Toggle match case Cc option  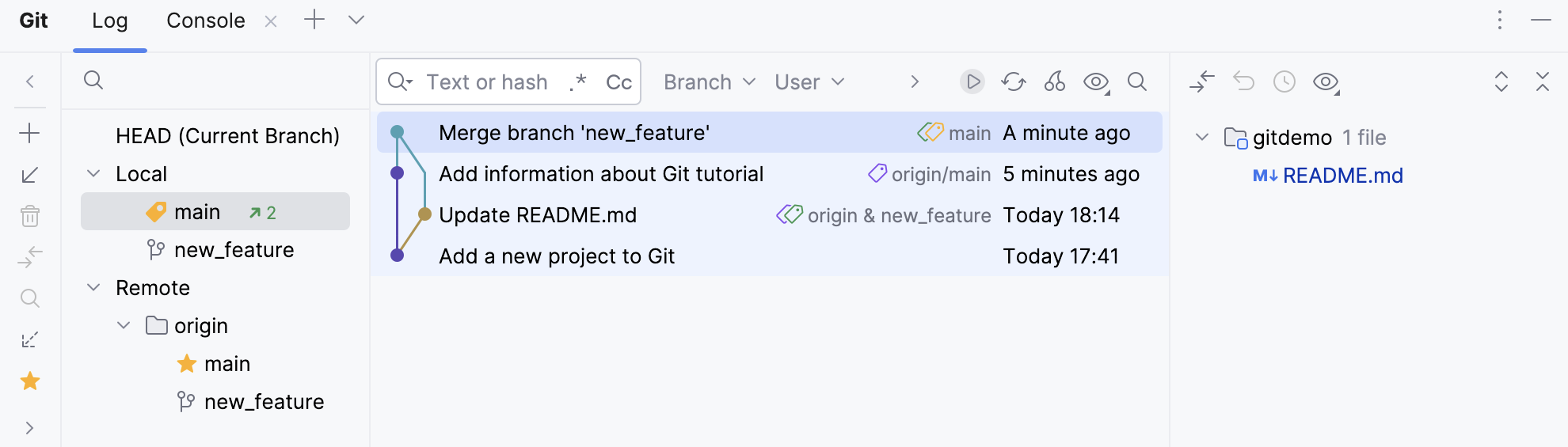(618, 82)
